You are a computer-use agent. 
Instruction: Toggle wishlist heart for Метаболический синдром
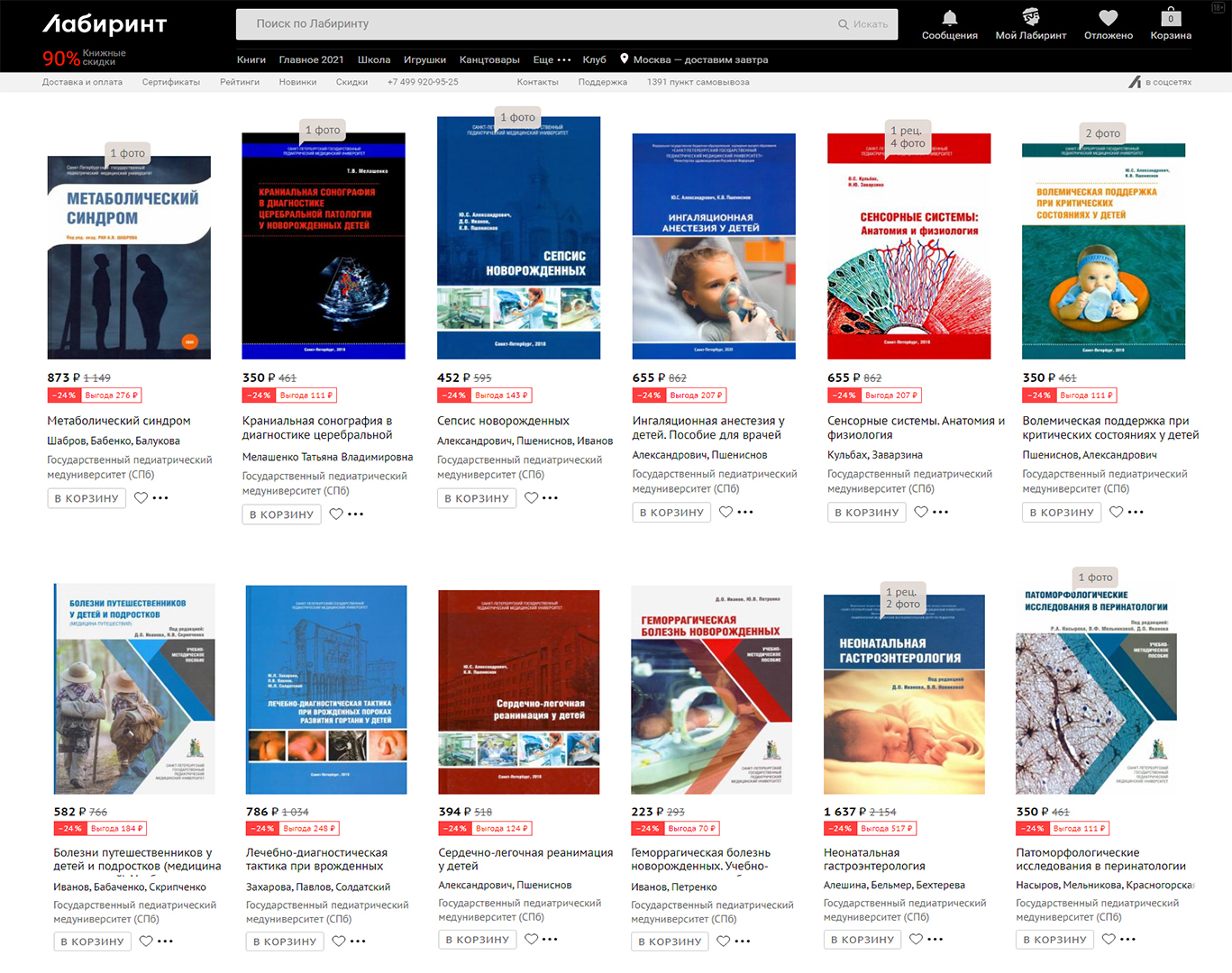click(x=141, y=498)
